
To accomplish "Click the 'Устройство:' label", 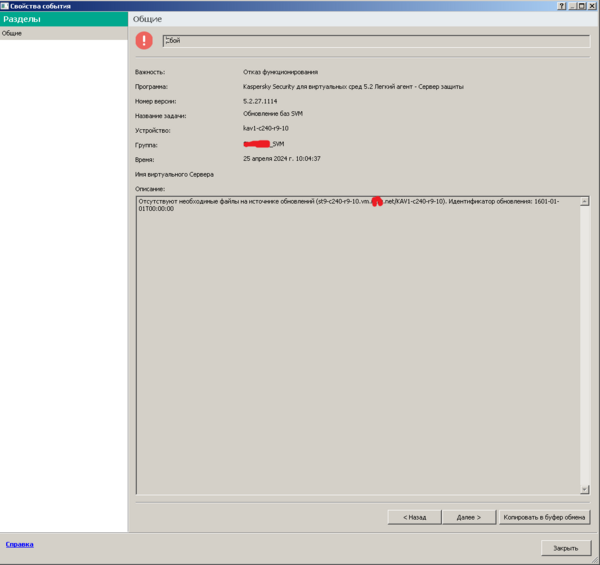I will point(152,130).
